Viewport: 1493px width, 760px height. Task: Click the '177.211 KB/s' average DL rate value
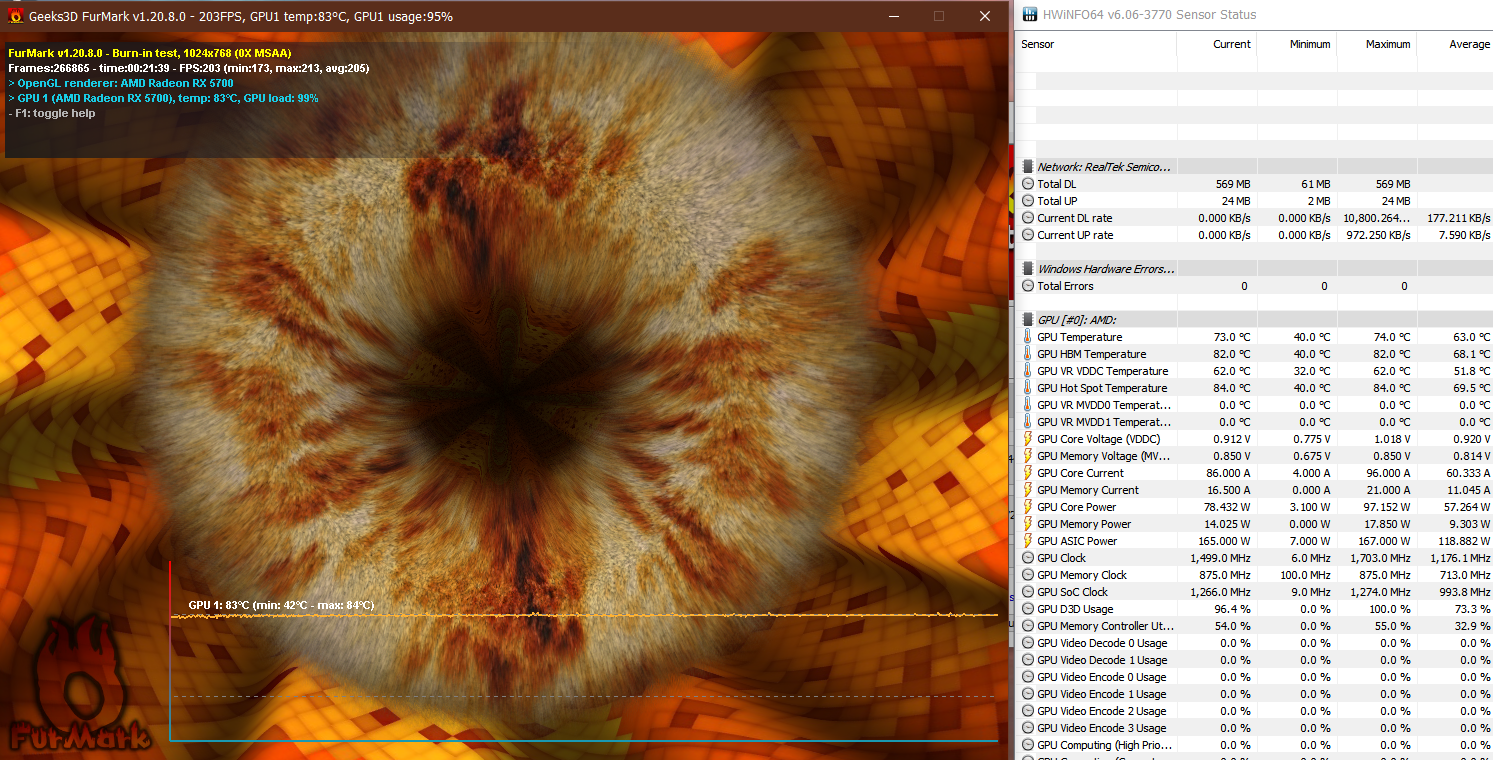click(x=1459, y=218)
